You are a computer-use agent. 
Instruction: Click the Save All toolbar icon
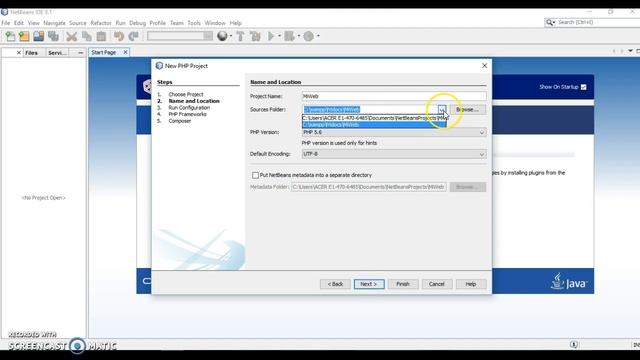[x=53, y=36]
